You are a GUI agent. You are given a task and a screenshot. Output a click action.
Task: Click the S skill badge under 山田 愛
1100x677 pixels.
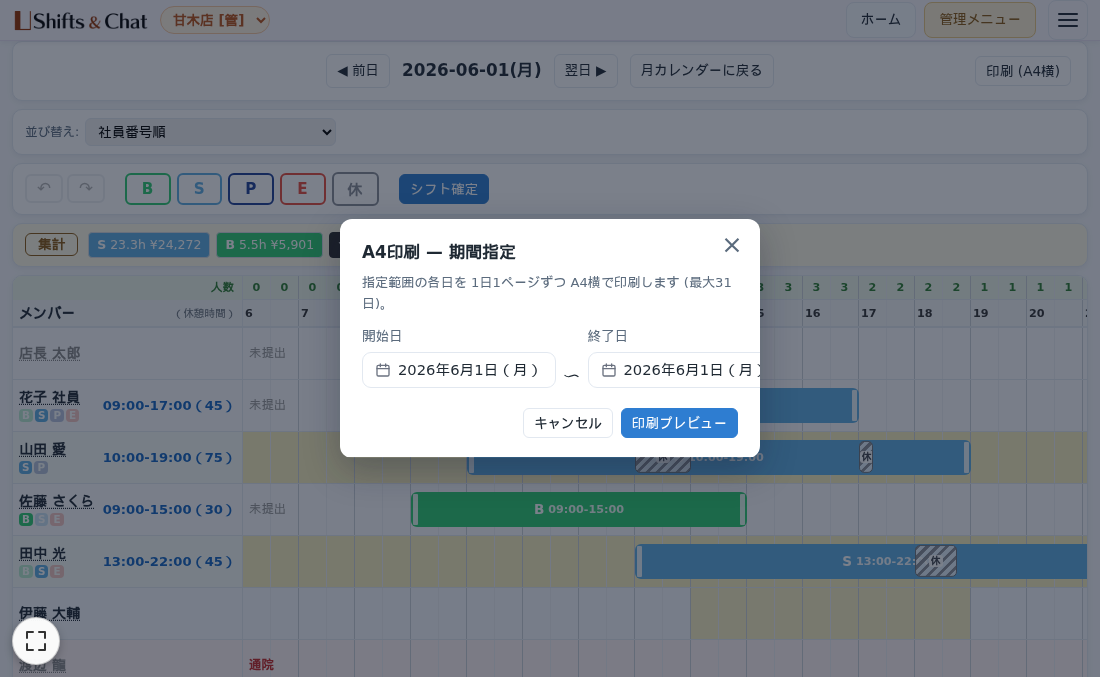click(x=26, y=467)
